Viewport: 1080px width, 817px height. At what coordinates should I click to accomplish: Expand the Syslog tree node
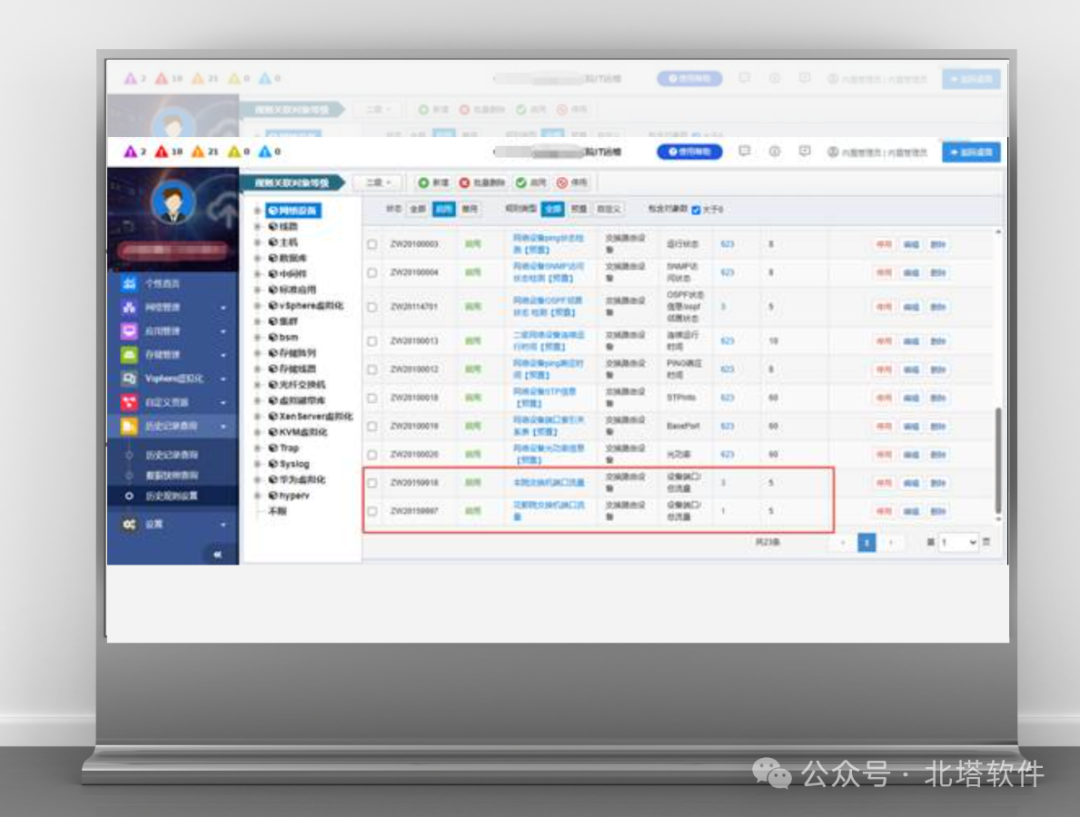tap(257, 464)
